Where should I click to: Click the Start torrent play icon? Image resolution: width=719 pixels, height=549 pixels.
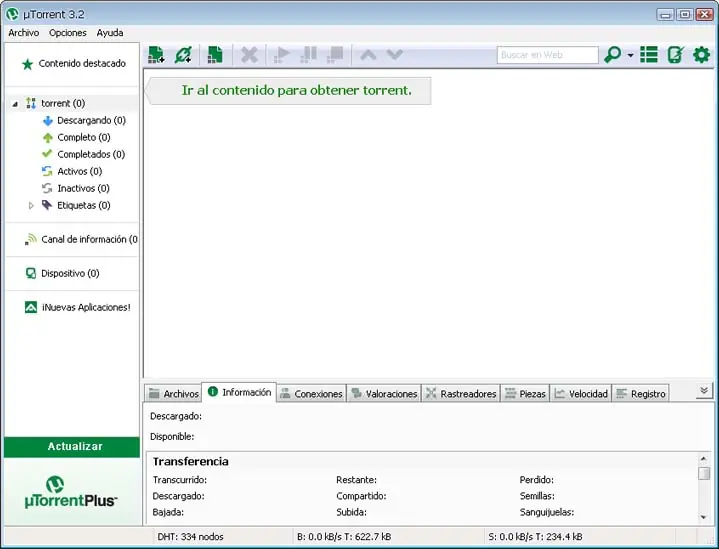[282, 55]
